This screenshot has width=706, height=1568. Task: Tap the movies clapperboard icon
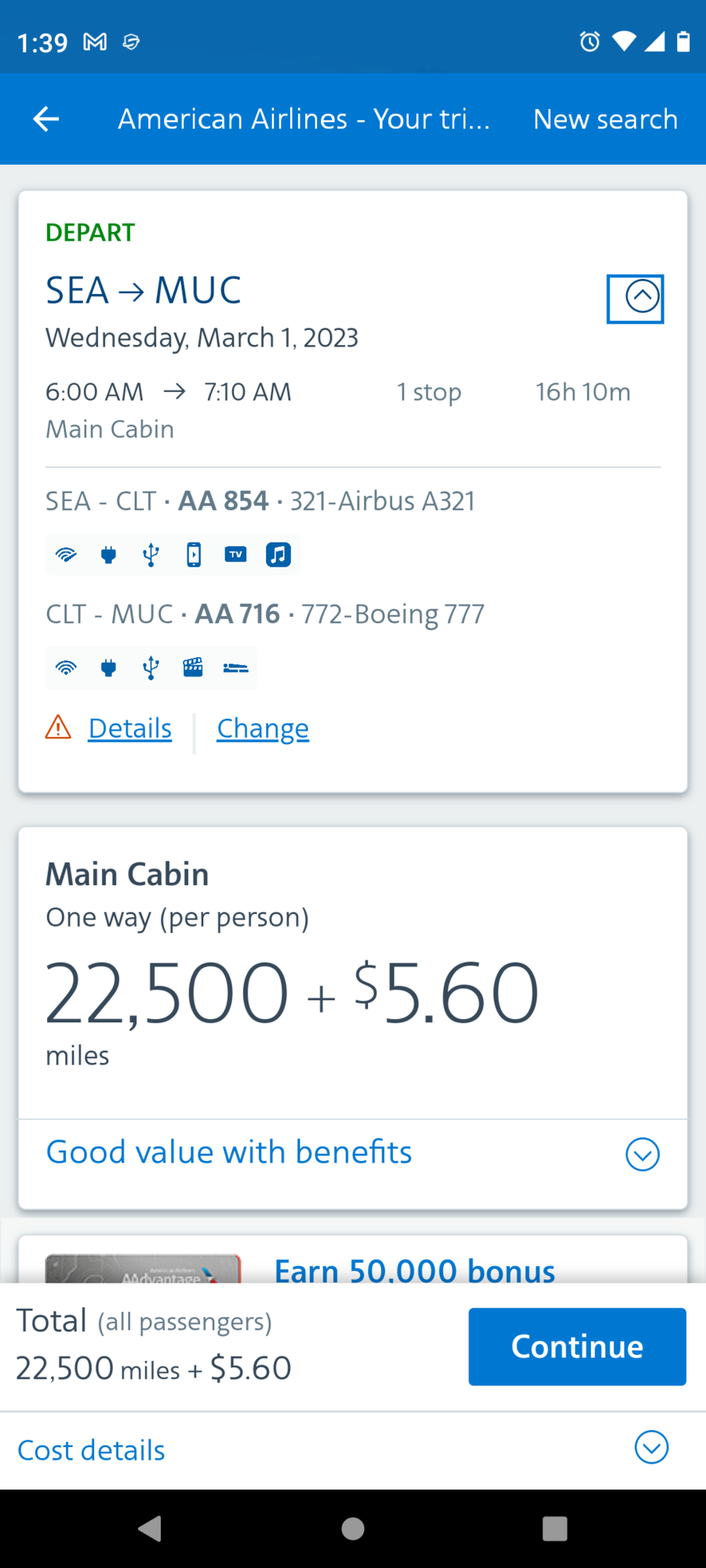(193, 668)
